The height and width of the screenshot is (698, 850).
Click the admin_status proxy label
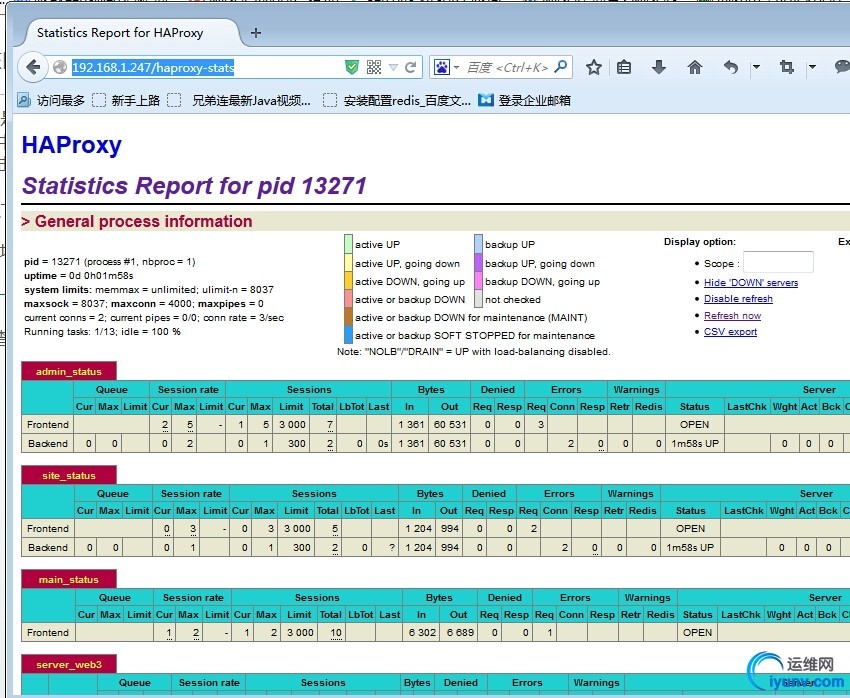[69, 371]
